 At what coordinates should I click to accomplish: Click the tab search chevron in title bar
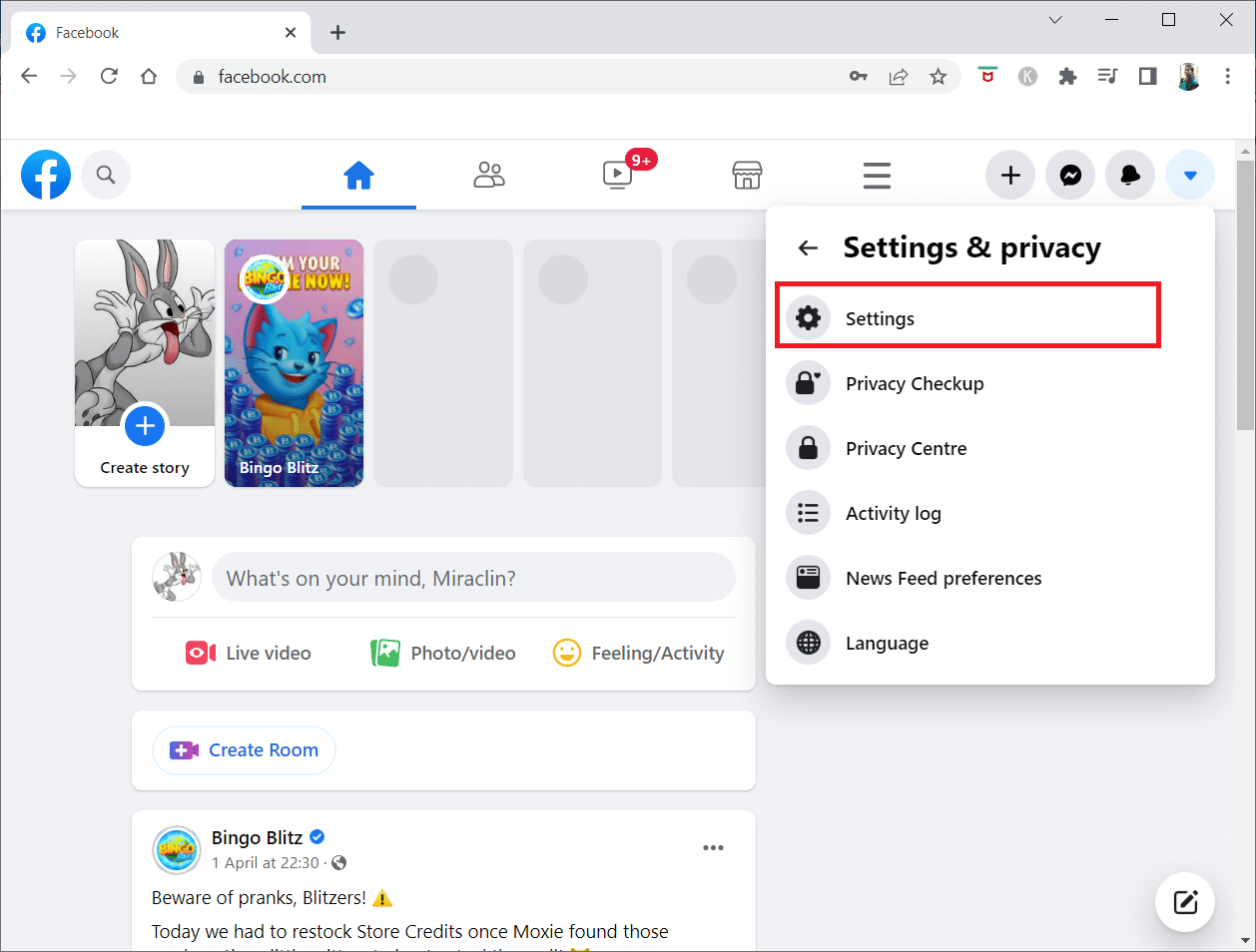pos(1055,20)
